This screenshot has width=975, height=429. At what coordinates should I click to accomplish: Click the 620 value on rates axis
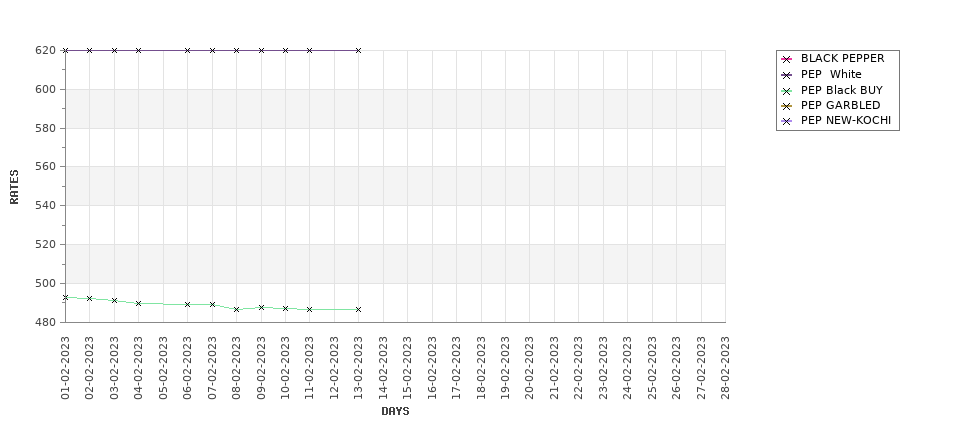pos(46,50)
